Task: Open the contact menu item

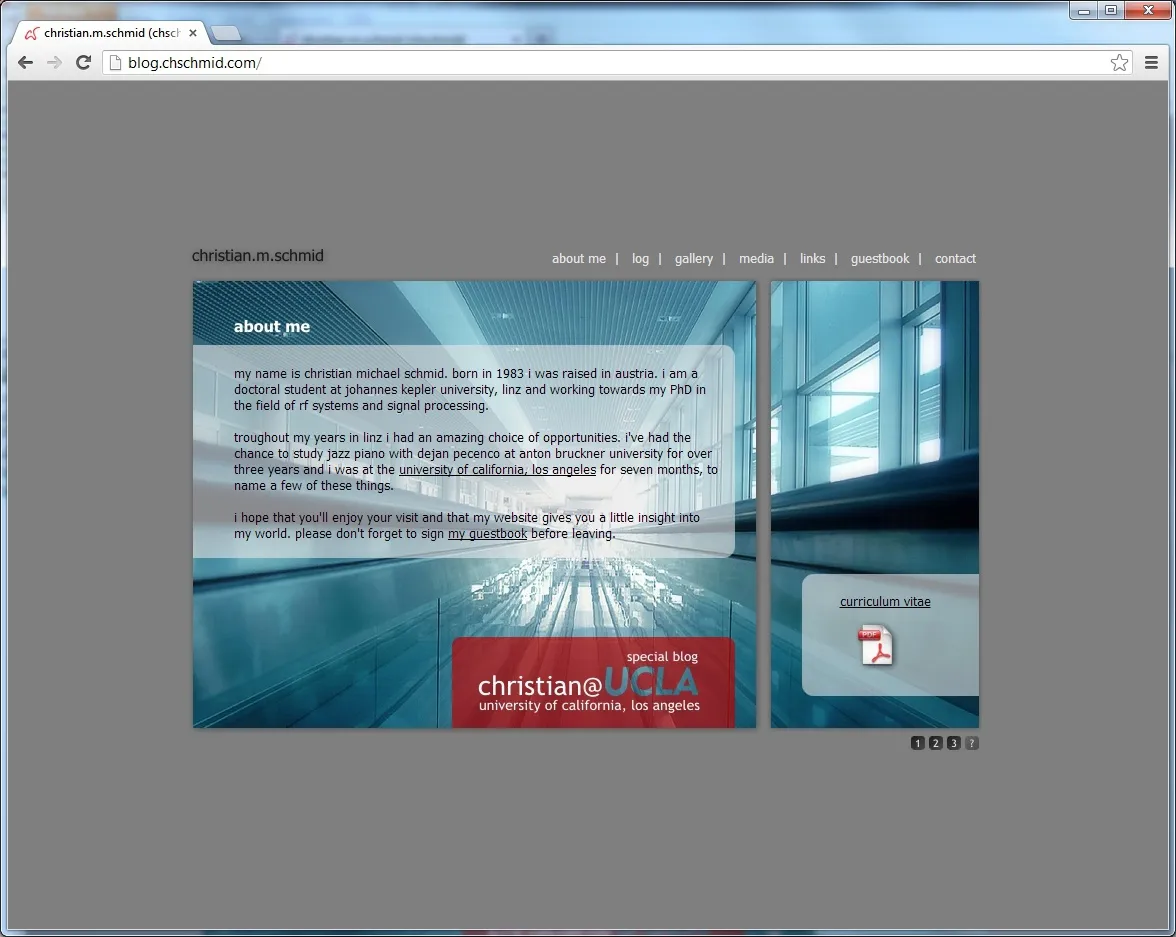Action: [x=955, y=259]
